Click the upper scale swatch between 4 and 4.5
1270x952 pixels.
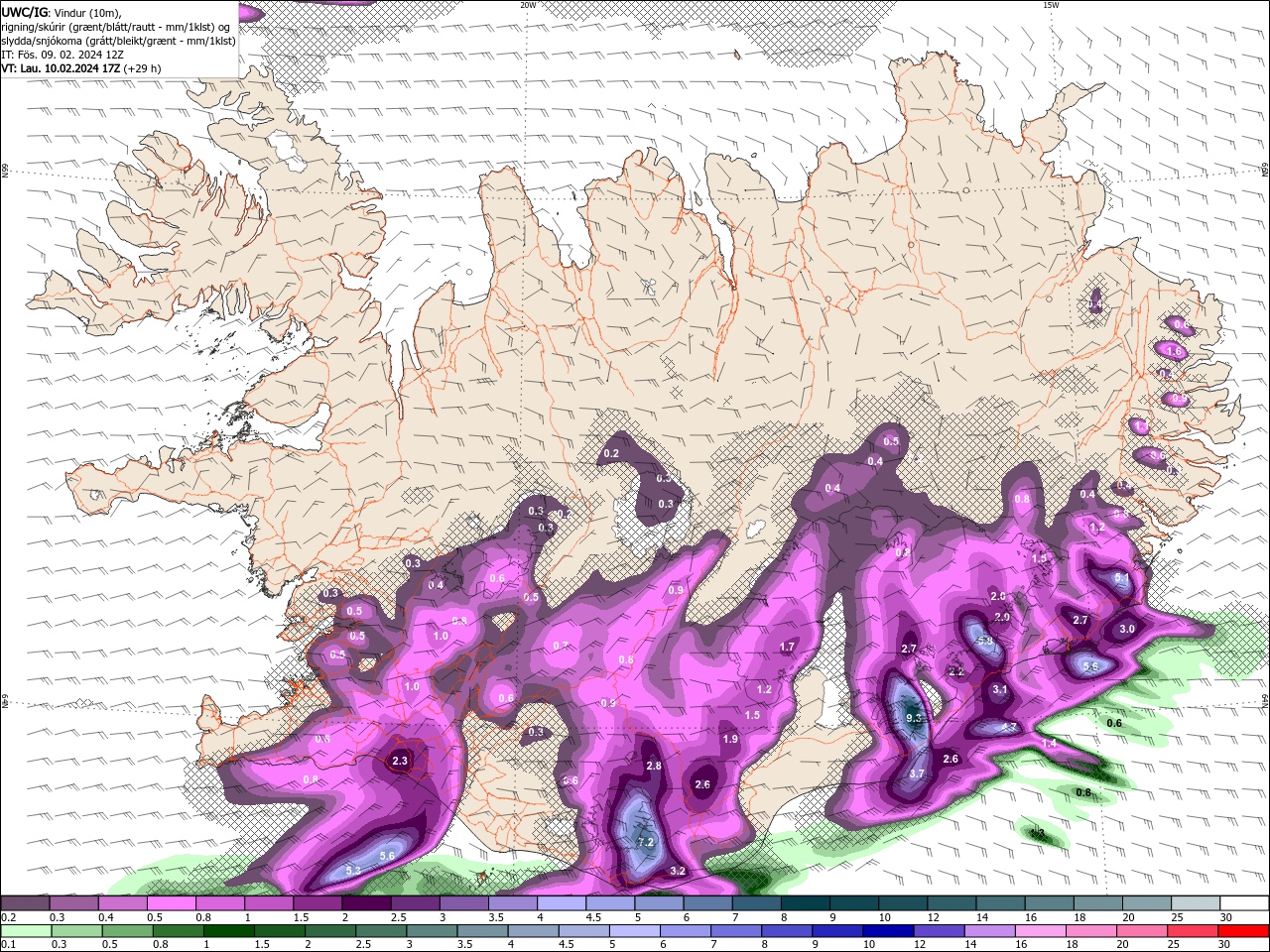562,903
